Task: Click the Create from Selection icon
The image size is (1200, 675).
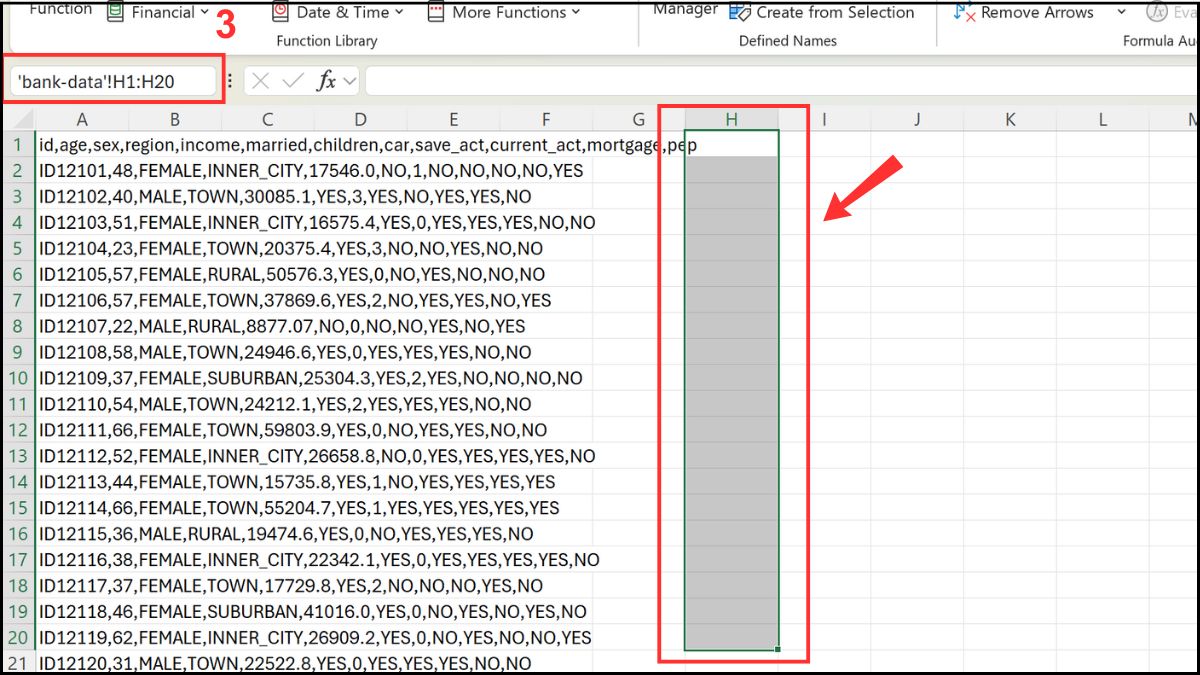Action: pos(740,12)
